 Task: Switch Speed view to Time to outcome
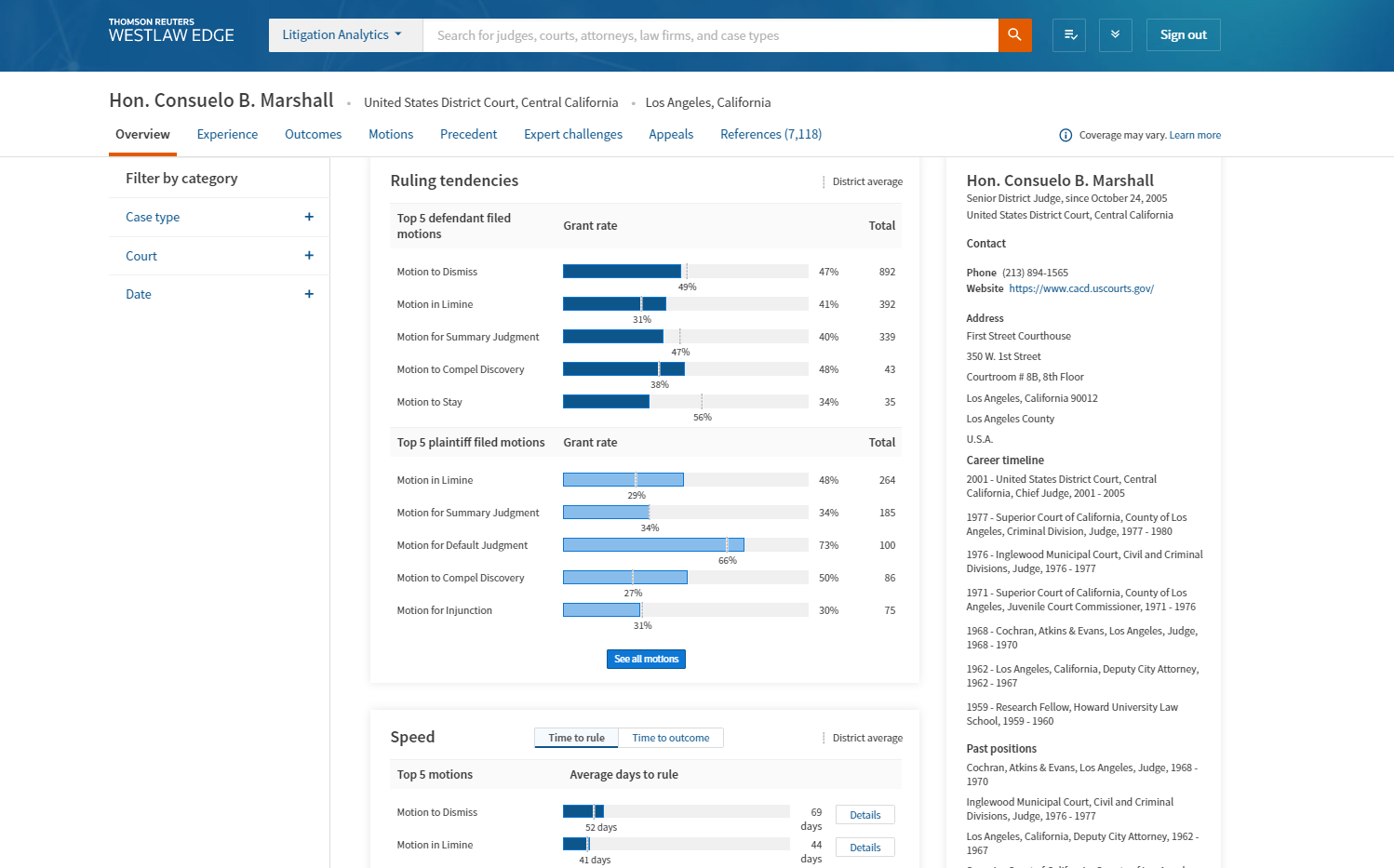670,738
